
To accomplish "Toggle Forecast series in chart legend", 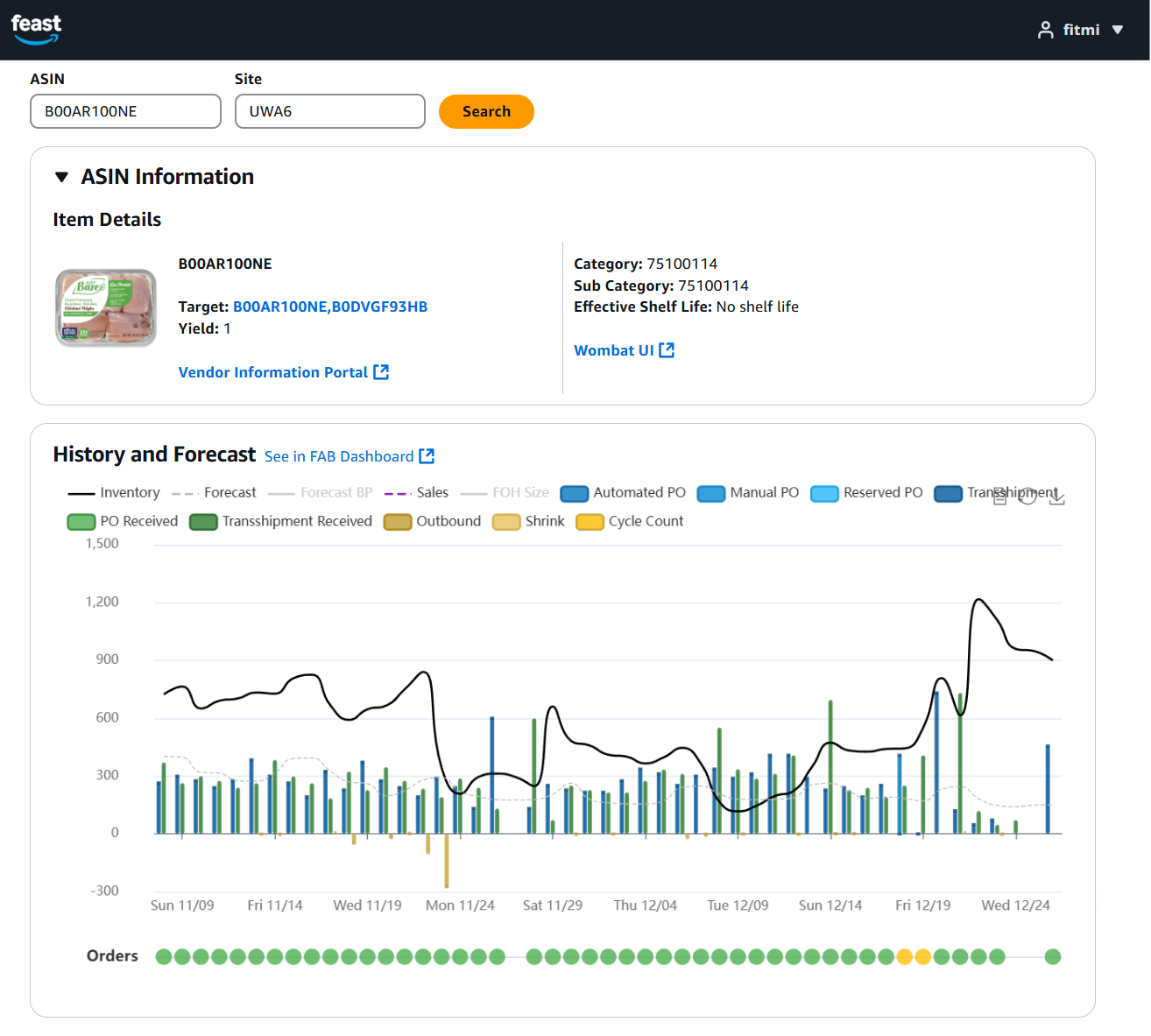I will click(x=214, y=493).
